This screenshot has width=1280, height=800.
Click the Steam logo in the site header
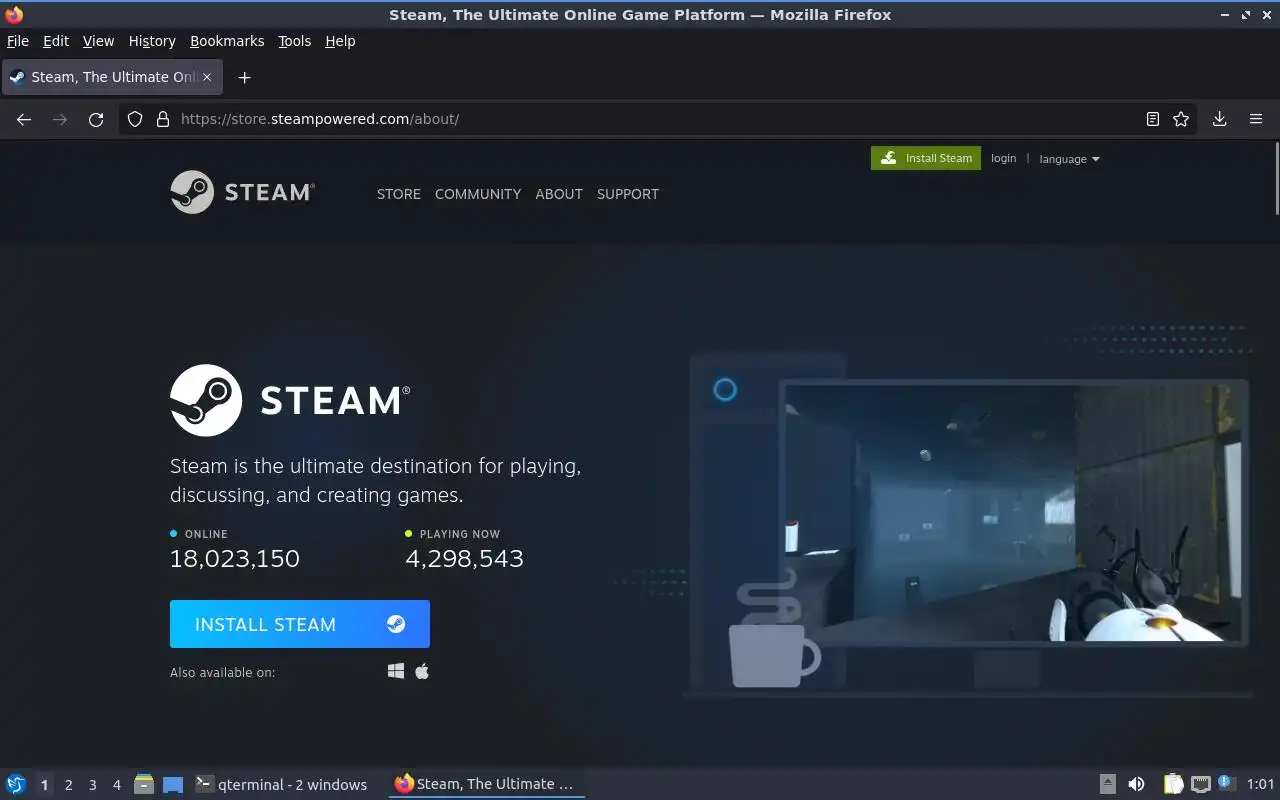243,192
